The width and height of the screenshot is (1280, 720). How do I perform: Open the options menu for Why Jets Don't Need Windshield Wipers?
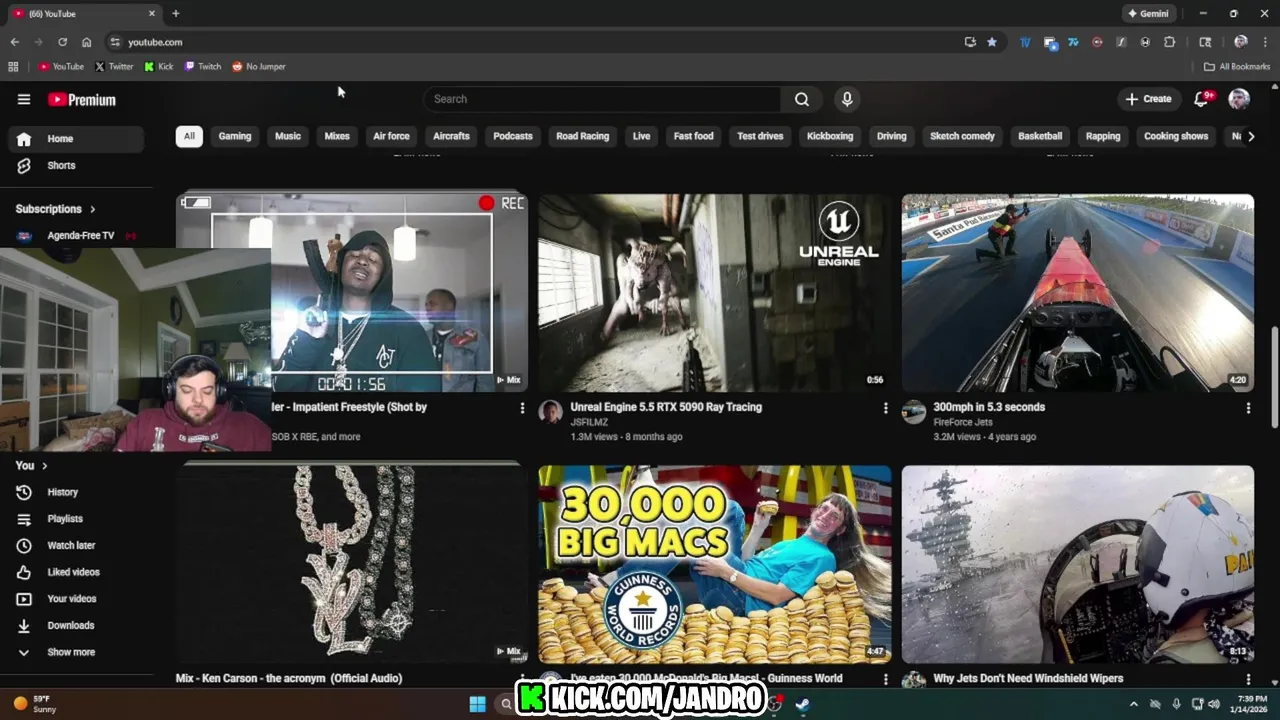1248,679
